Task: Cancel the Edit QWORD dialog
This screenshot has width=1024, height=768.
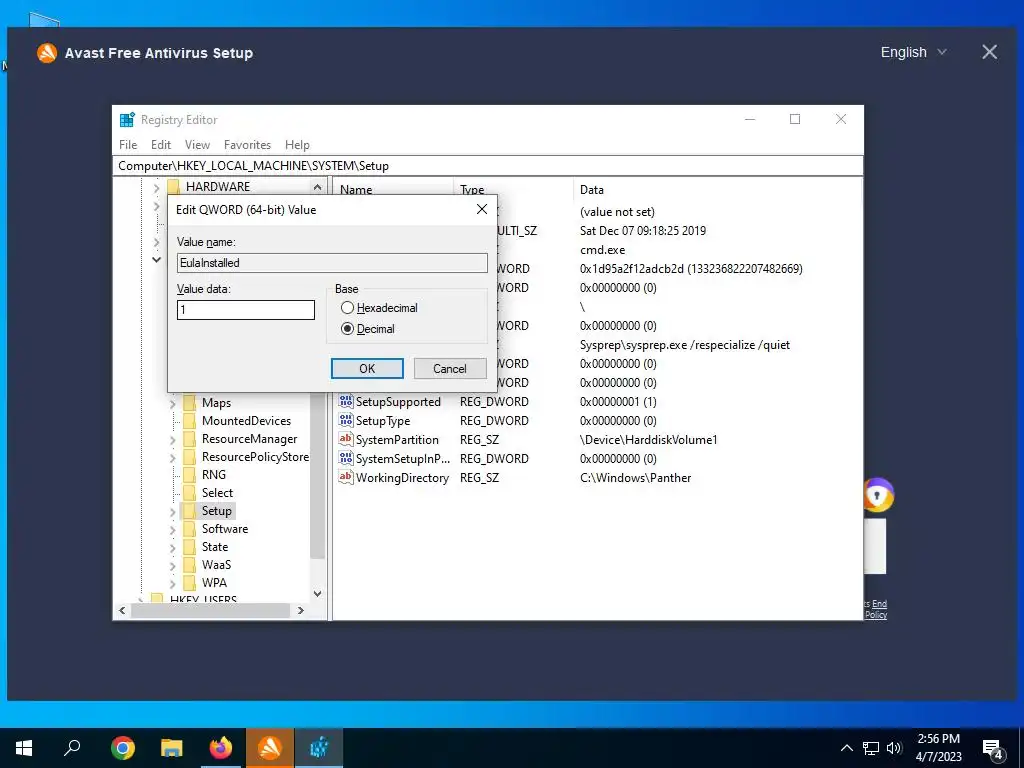Action: click(x=450, y=368)
